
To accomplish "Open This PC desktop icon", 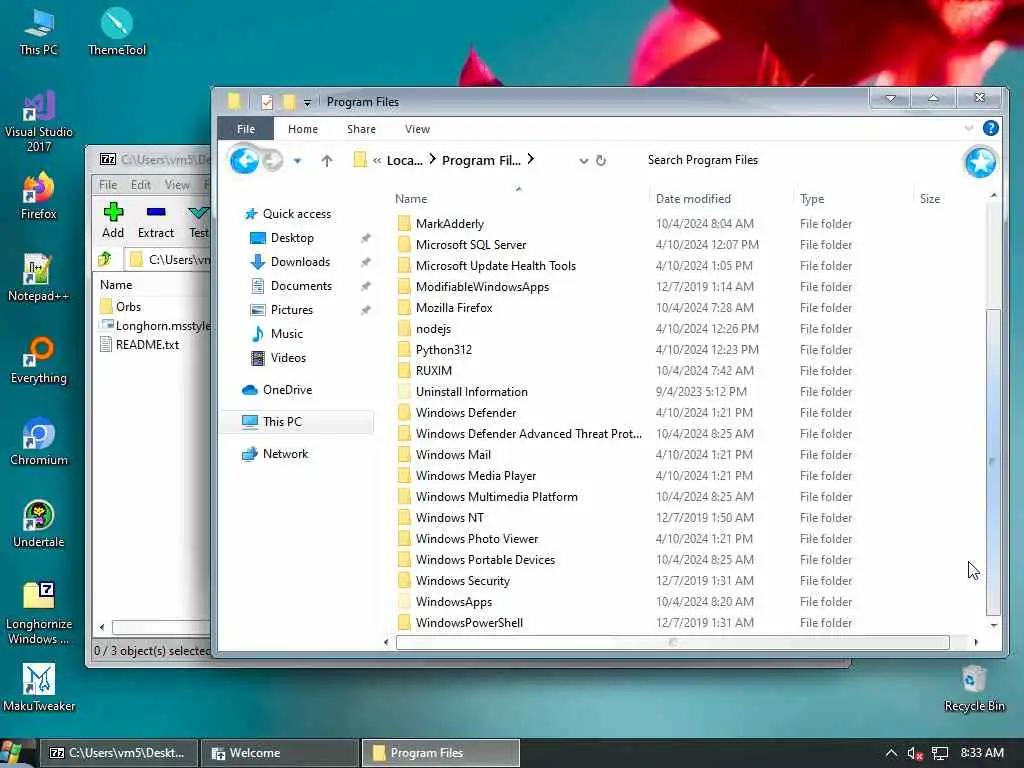I will (x=39, y=31).
